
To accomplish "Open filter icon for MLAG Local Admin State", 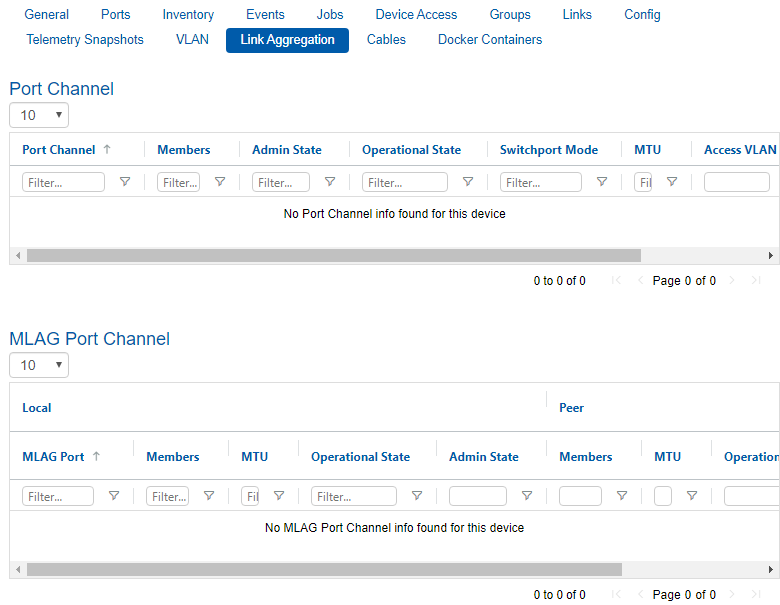I will click(x=527, y=496).
